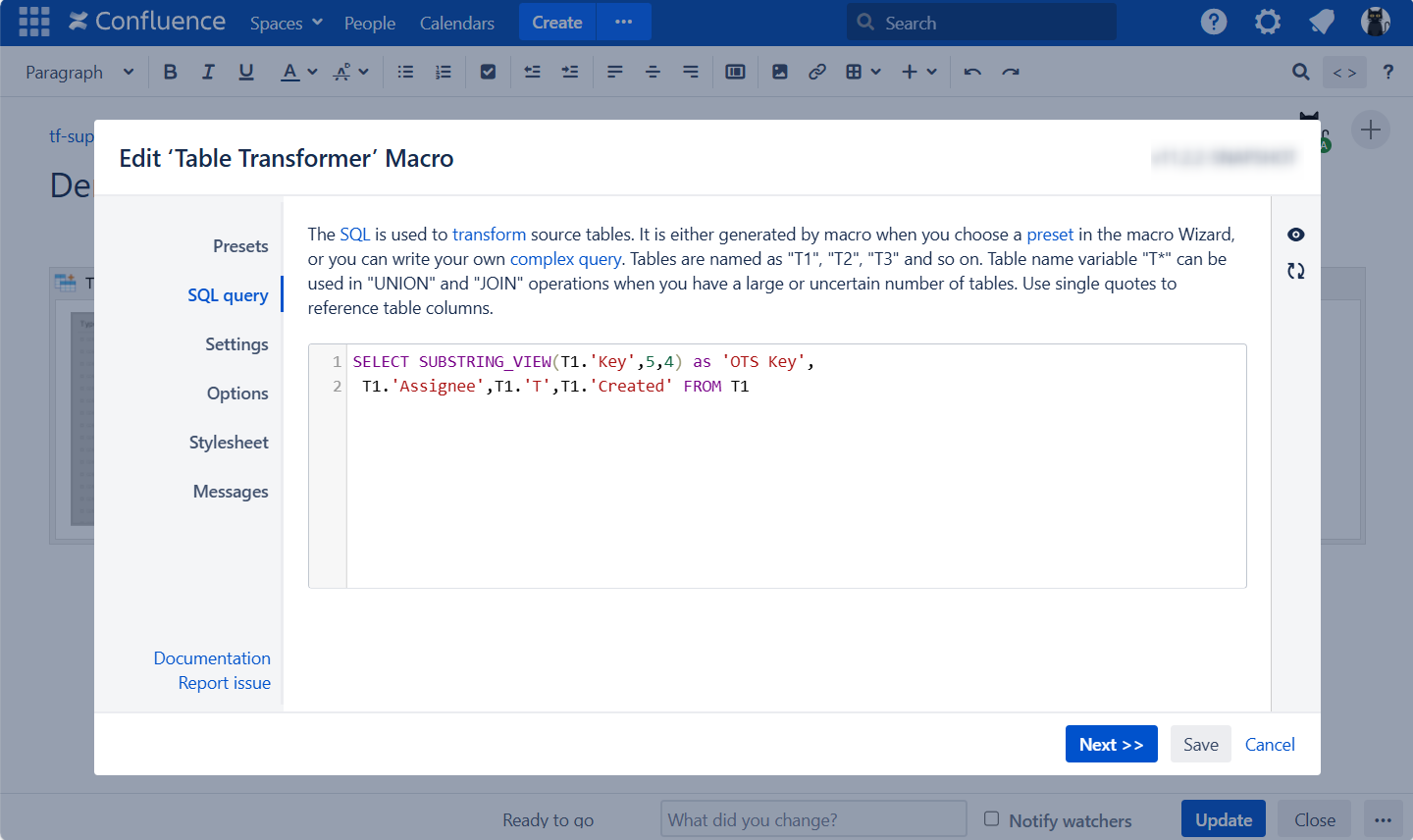
Task: Go to the Confluence home logo
Action: tap(147, 22)
